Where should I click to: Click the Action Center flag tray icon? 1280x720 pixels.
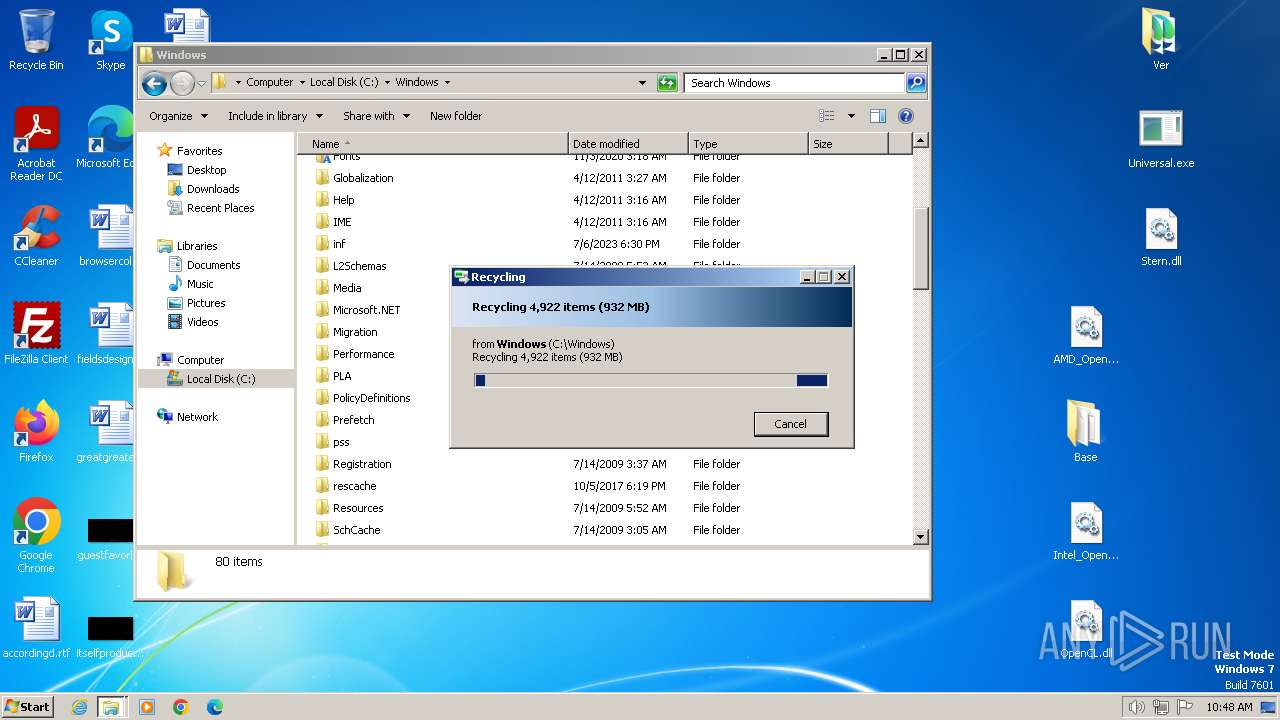pos(1186,707)
